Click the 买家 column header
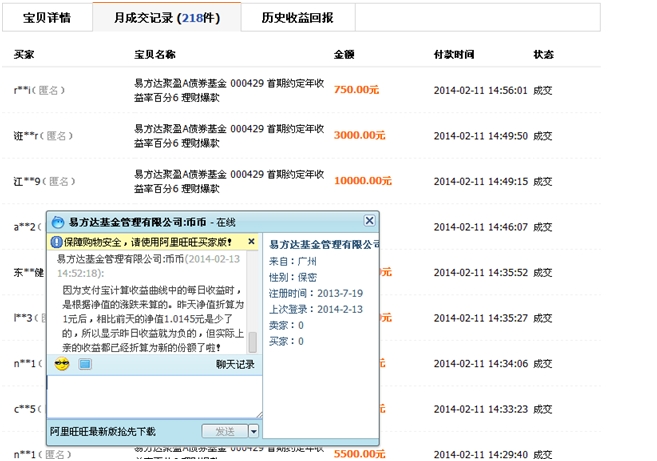 [24, 53]
